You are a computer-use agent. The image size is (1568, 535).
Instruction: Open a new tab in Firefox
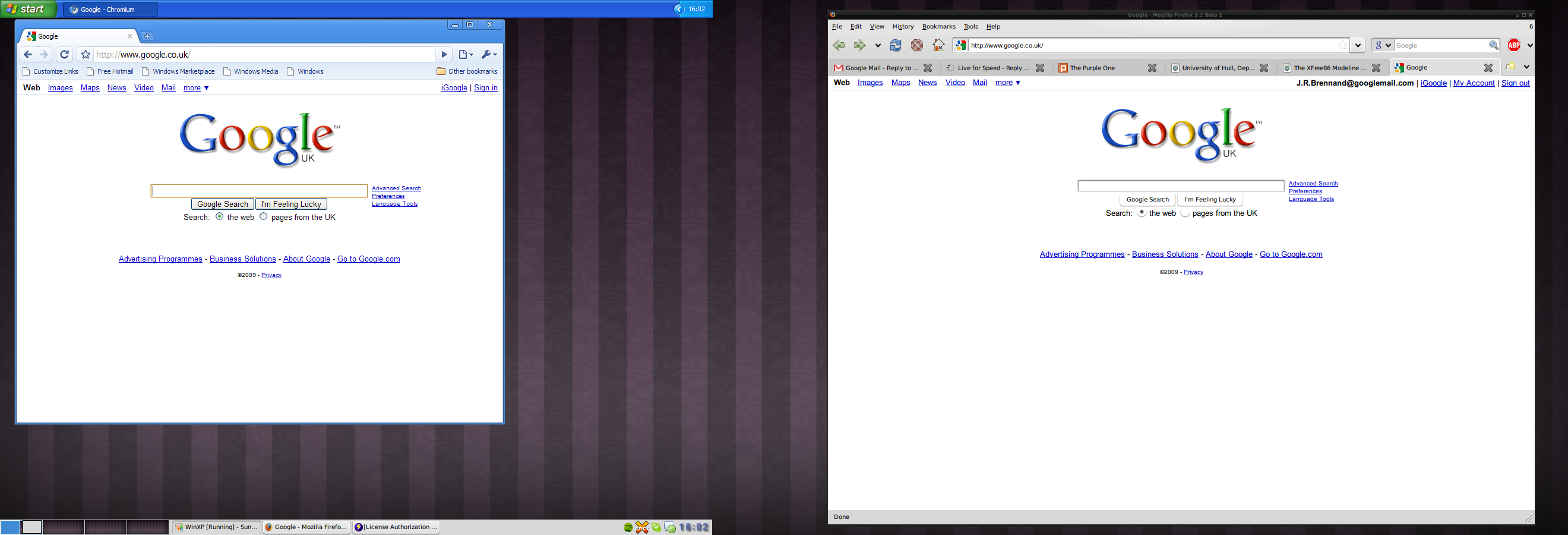pos(1510,67)
